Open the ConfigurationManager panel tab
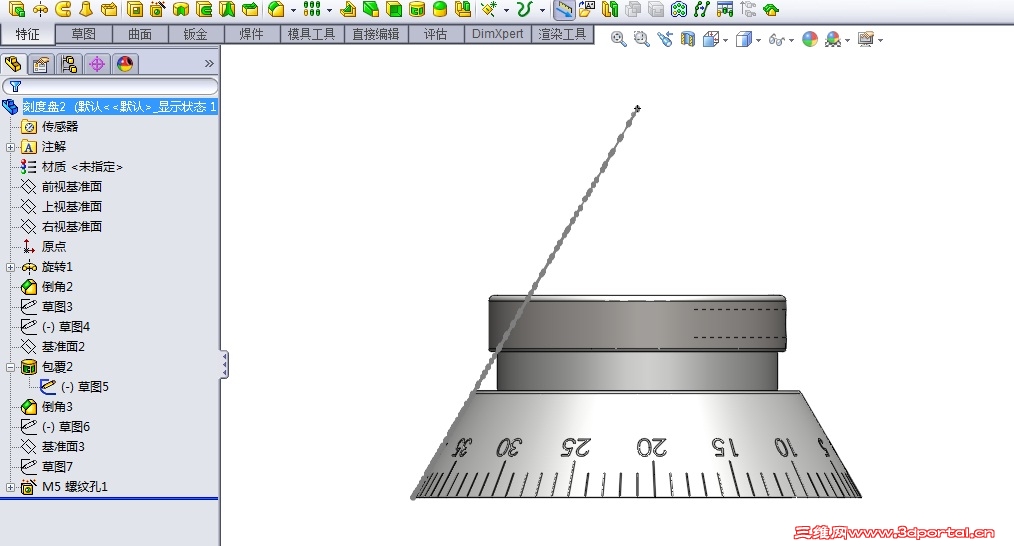Viewport: 1014px width, 546px height. point(69,63)
